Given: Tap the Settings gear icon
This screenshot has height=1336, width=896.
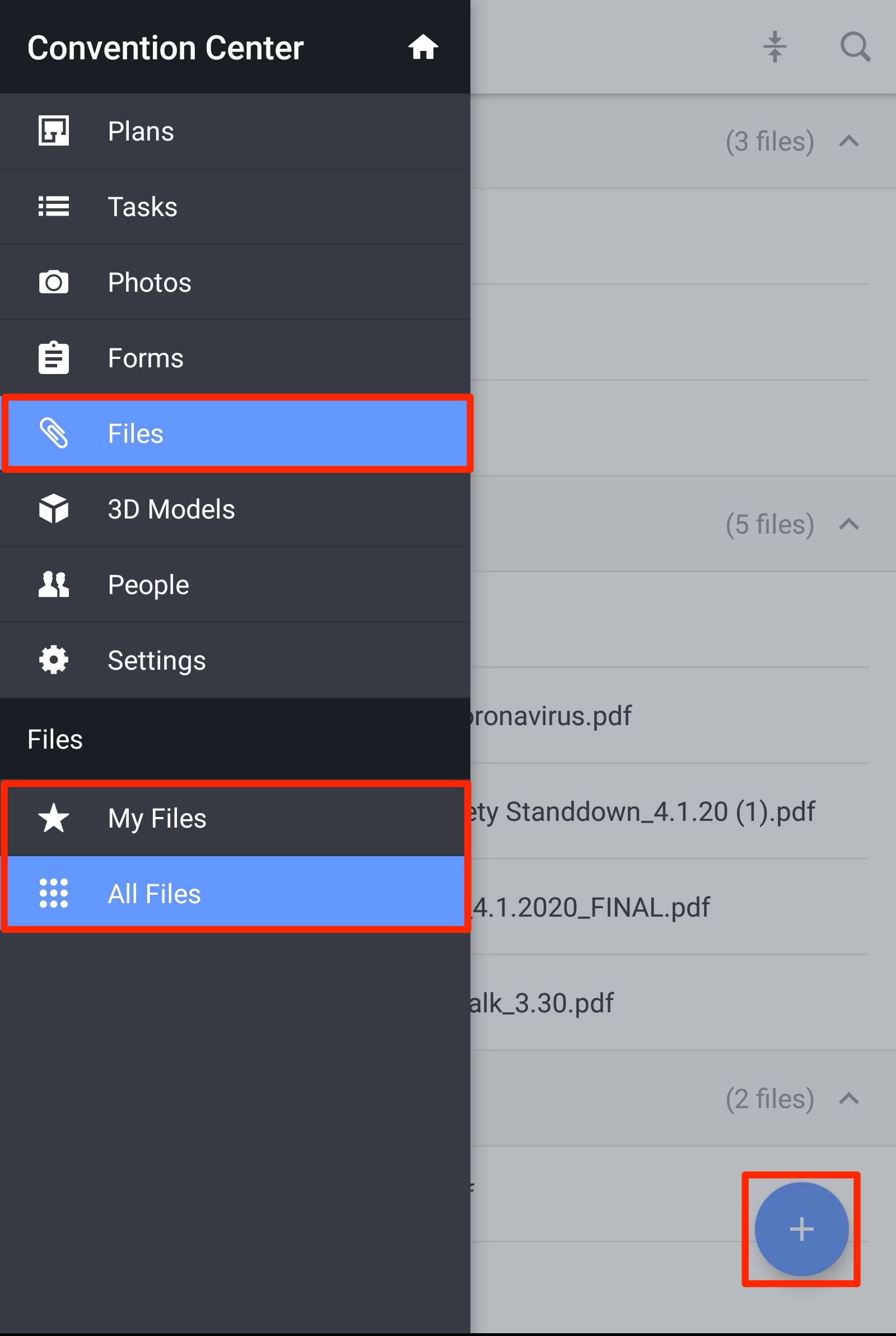Looking at the screenshot, I should 54,660.
